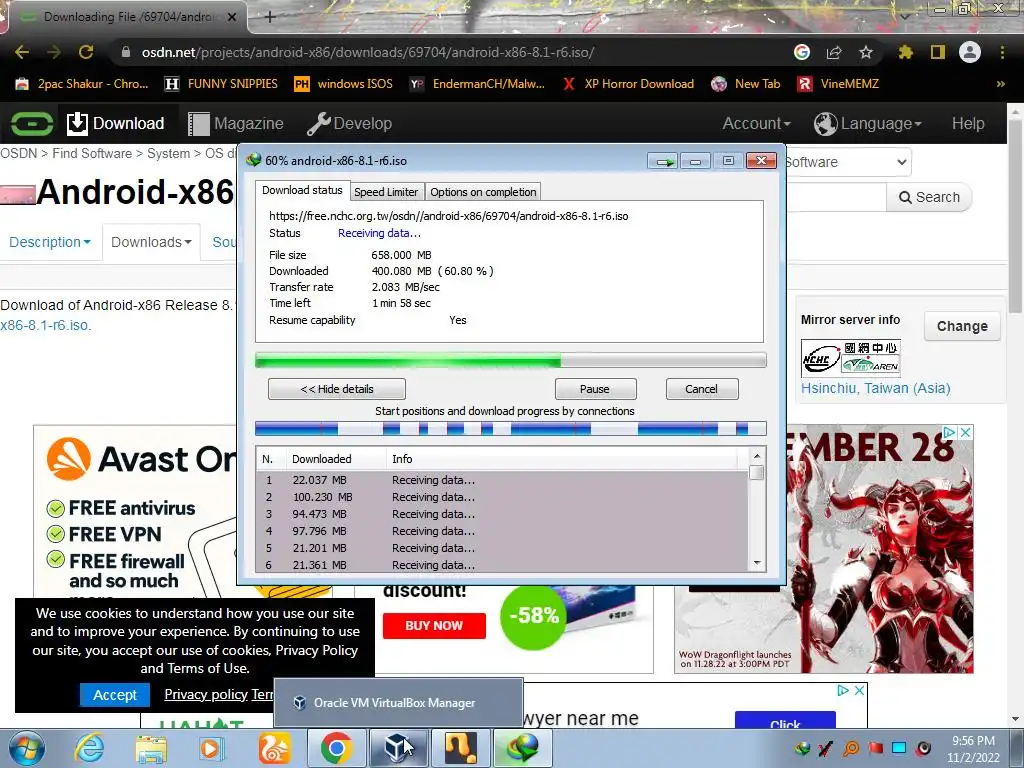Click the Search button
This screenshot has width=1024, height=768.
[x=929, y=197]
